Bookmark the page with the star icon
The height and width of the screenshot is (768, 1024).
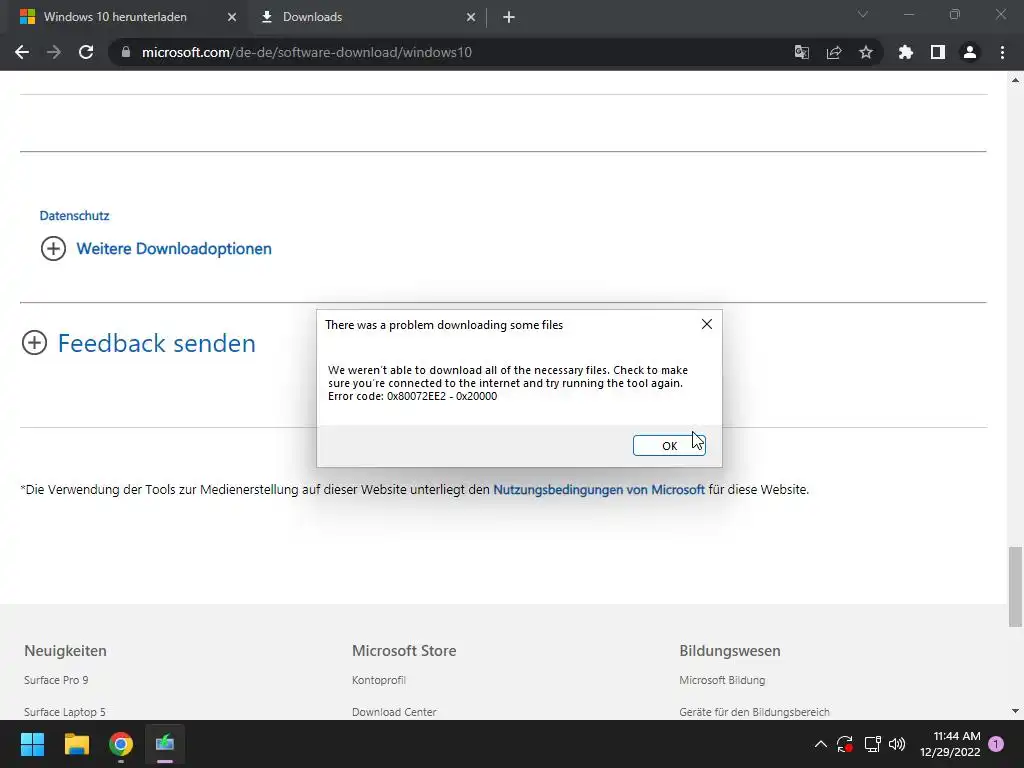tap(865, 52)
